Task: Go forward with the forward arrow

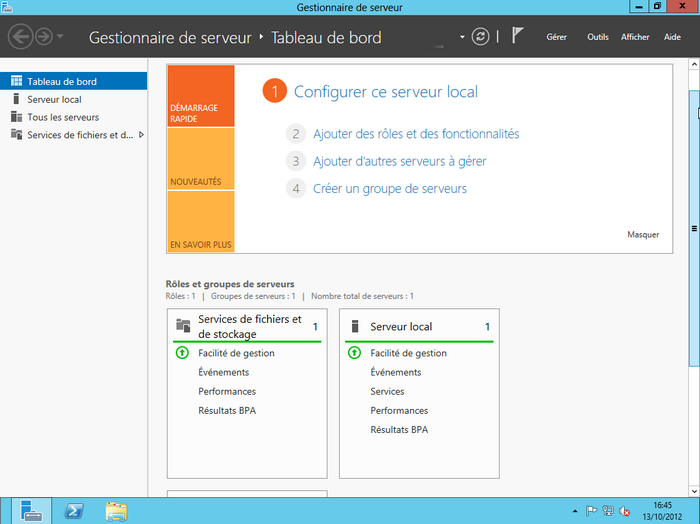Action: pos(44,37)
